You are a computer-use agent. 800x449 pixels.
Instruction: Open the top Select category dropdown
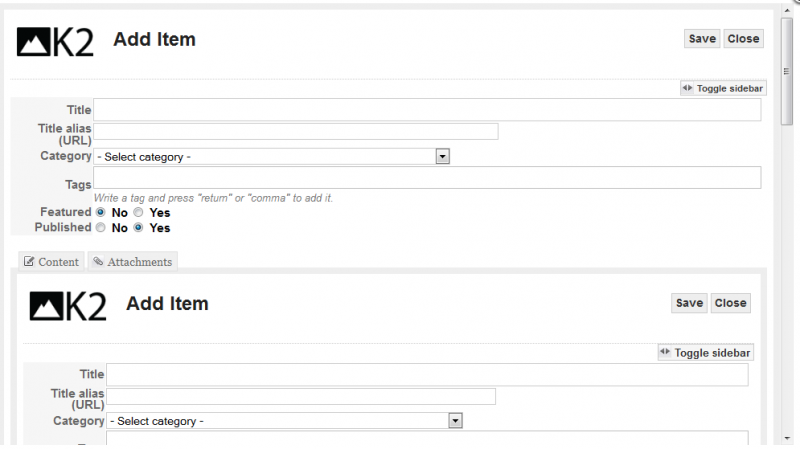[271, 157]
